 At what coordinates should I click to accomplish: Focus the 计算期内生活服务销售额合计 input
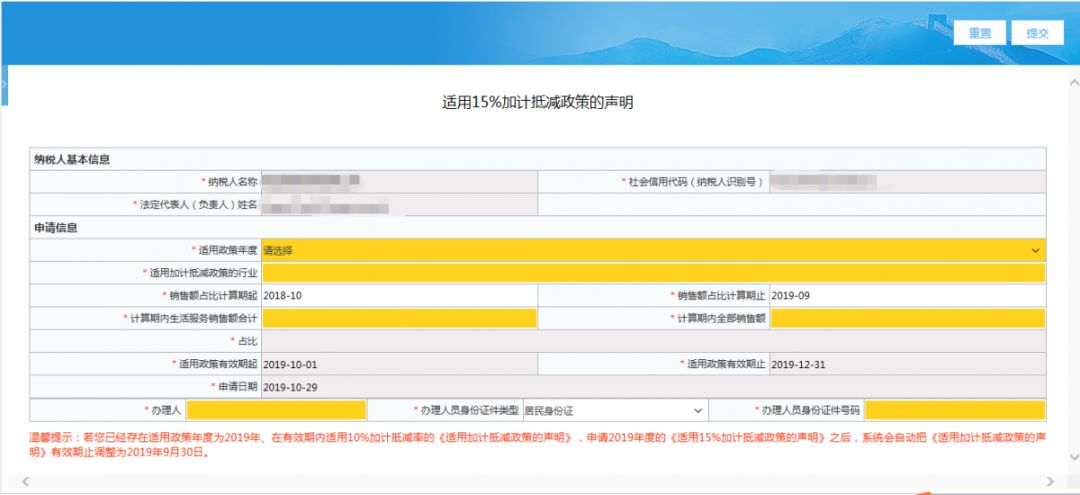tap(399, 318)
